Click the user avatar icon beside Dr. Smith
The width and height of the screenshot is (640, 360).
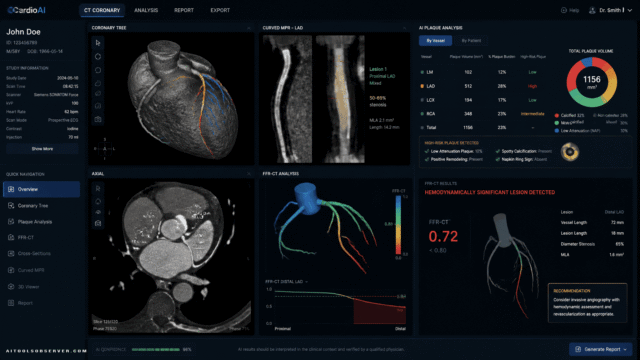(592, 10)
